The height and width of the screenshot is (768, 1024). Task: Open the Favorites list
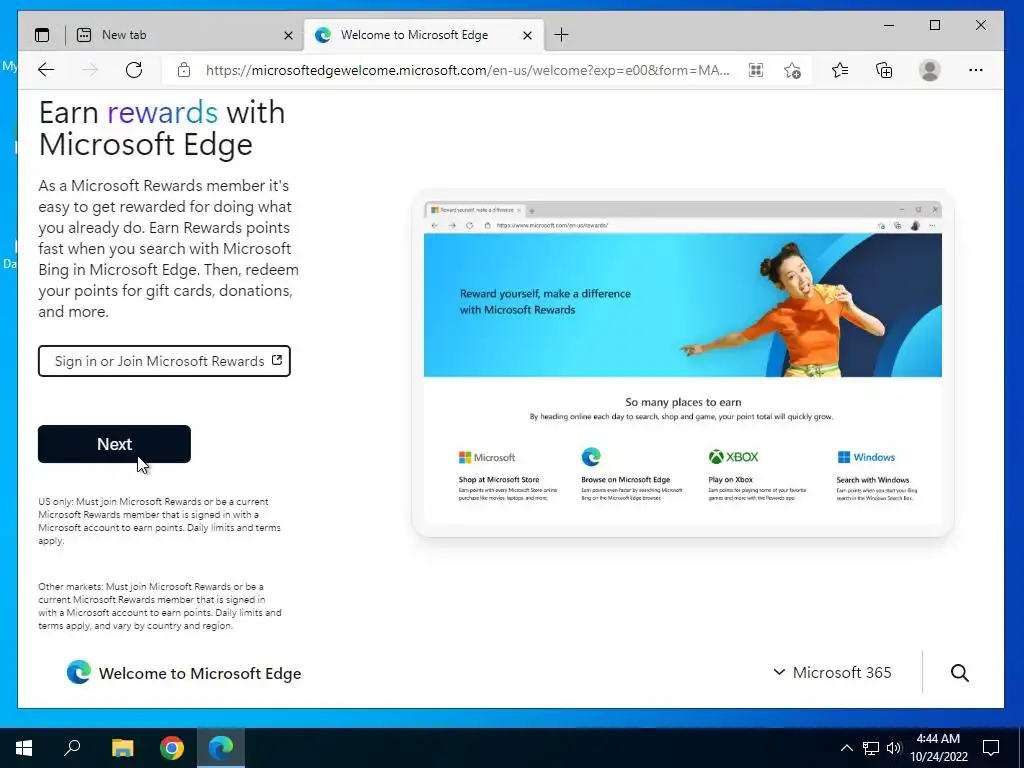840,70
